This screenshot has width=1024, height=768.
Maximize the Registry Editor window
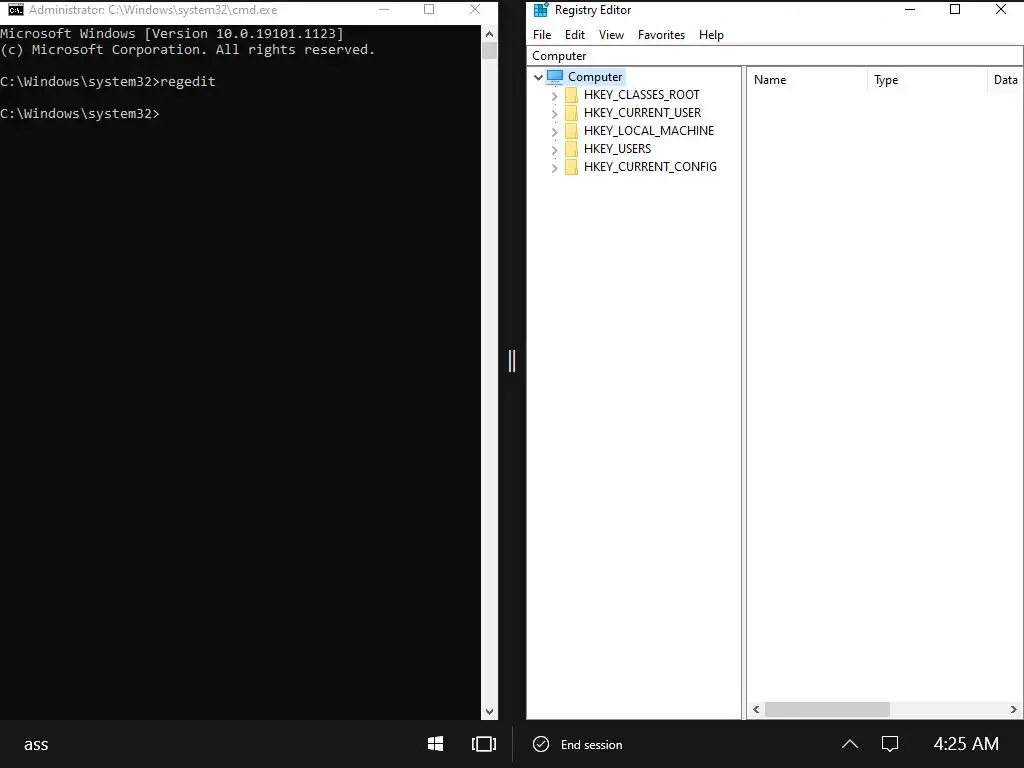pos(955,9)
